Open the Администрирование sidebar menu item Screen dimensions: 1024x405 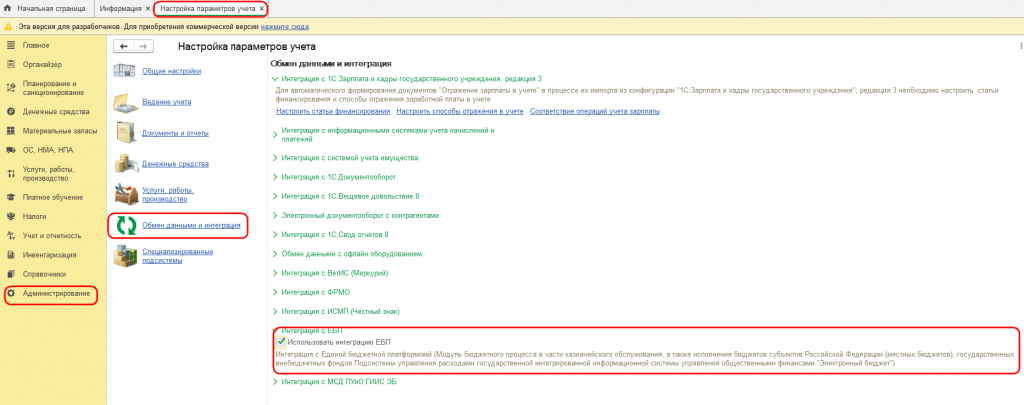click(51, 294)
